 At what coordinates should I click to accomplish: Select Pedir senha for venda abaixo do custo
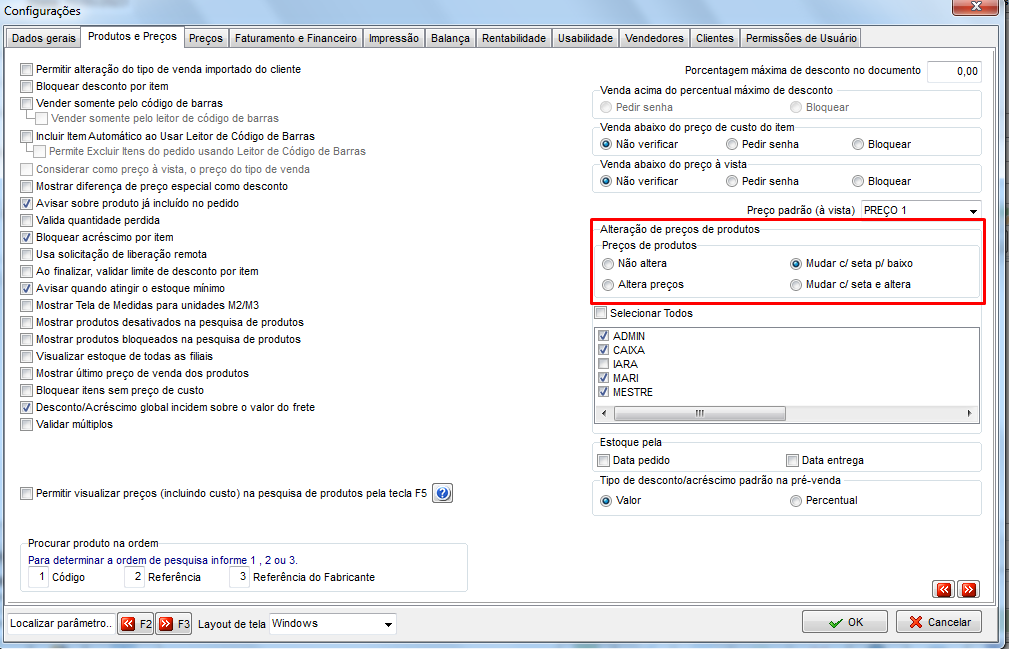(x=732, y=145)
